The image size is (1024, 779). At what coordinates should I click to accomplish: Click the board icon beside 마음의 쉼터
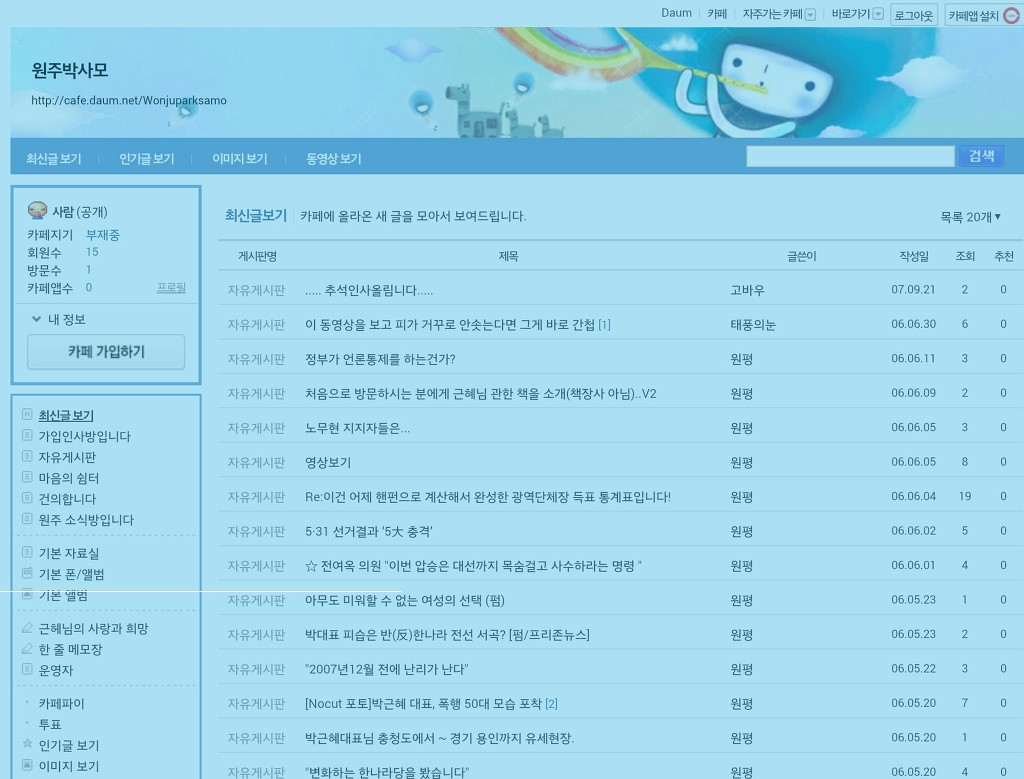(27, 477)
